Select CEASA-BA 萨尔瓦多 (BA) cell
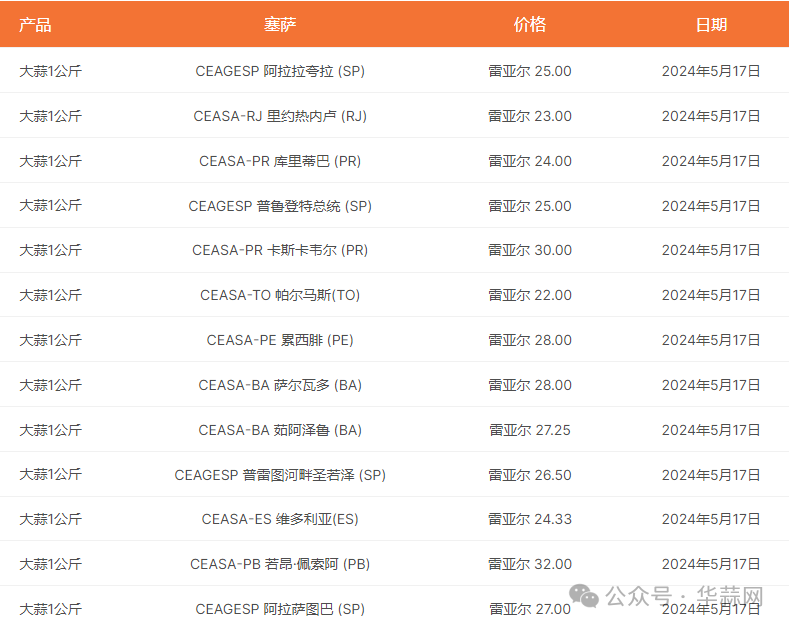The width and height of the screenshot is (789, 628). coord(280,385)
